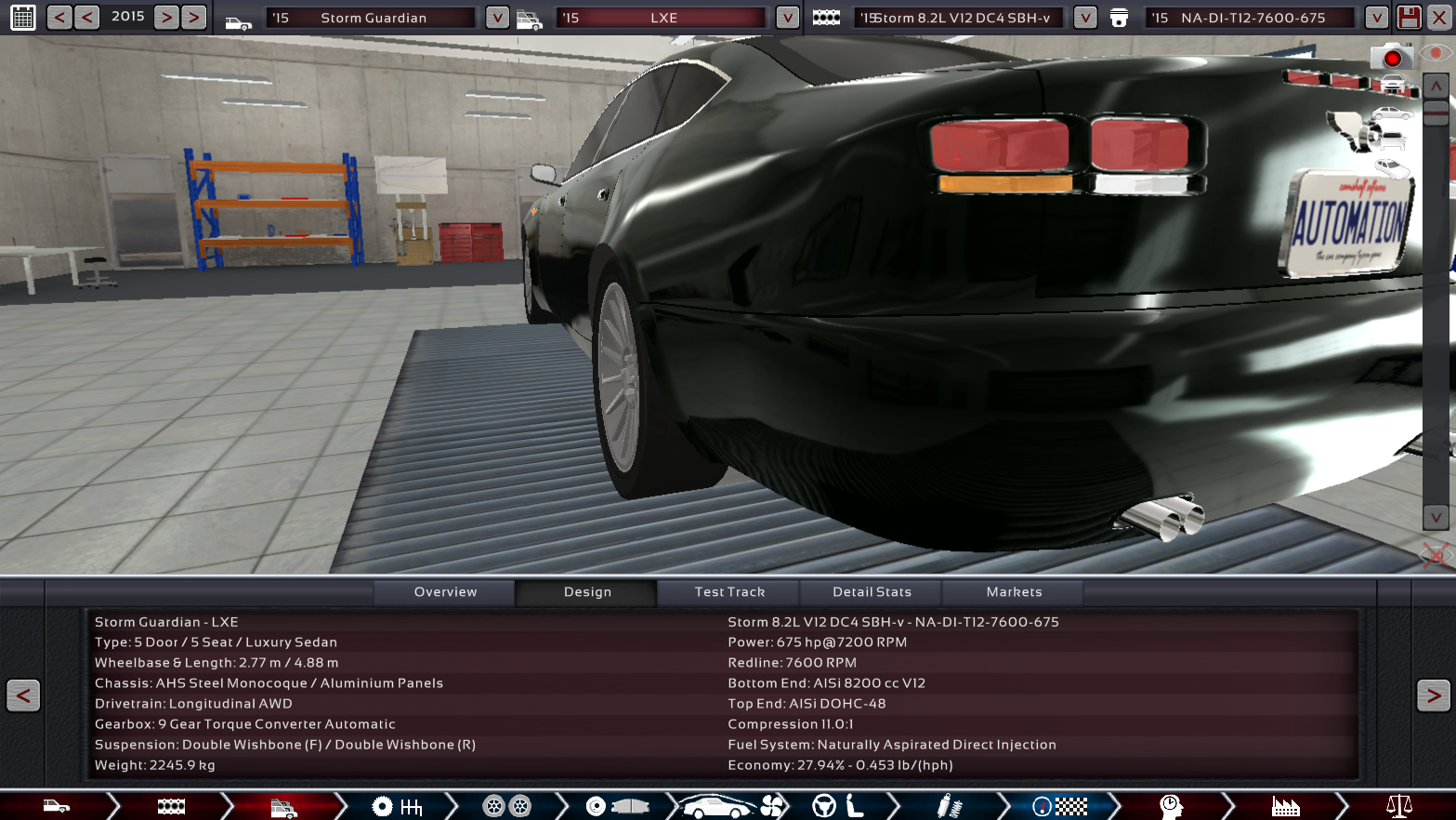Go to wheels and tyres step
The image size is (1456, 820).
[506, 806]
